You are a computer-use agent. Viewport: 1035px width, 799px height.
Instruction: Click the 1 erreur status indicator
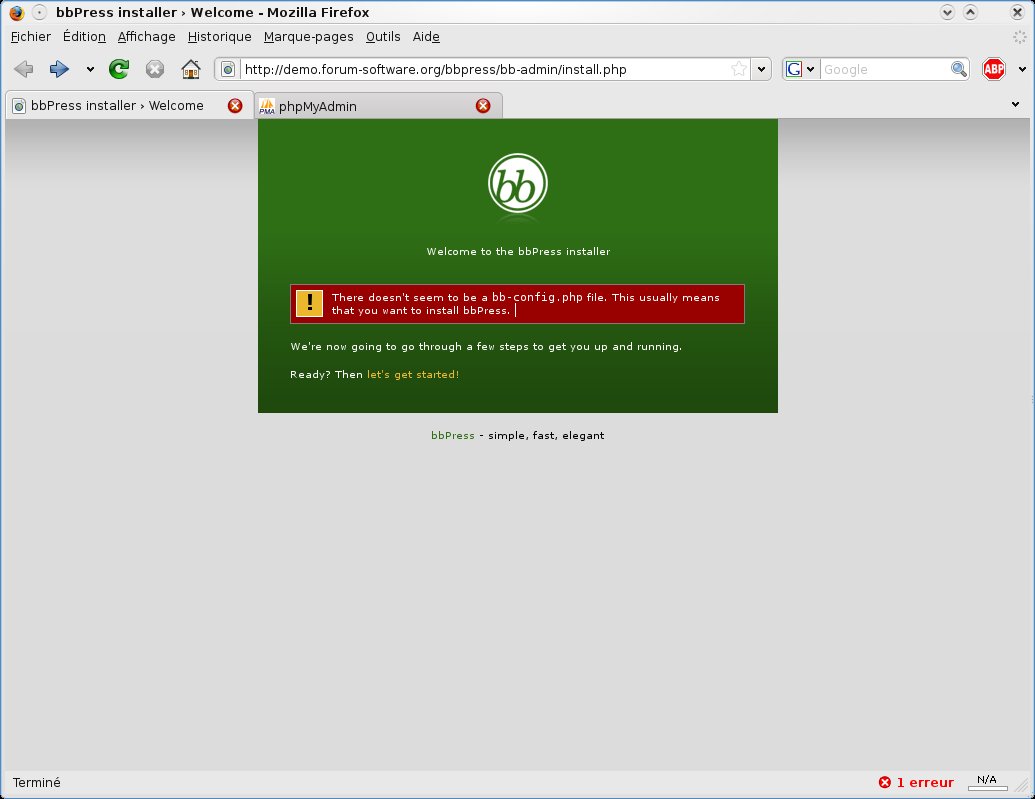tap(916, 782)
